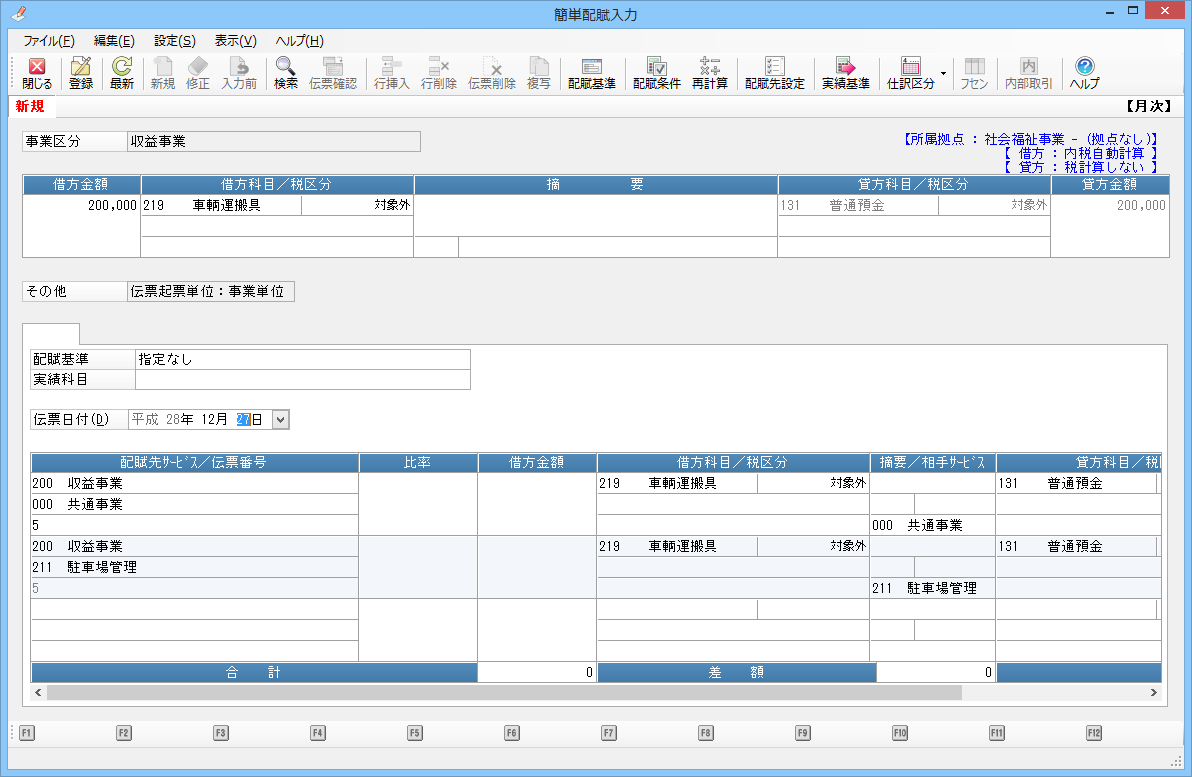Click the 最新 (refresh) toolbar icon
The height and width of the screenshot is (777, 1192).
point(122,73)
